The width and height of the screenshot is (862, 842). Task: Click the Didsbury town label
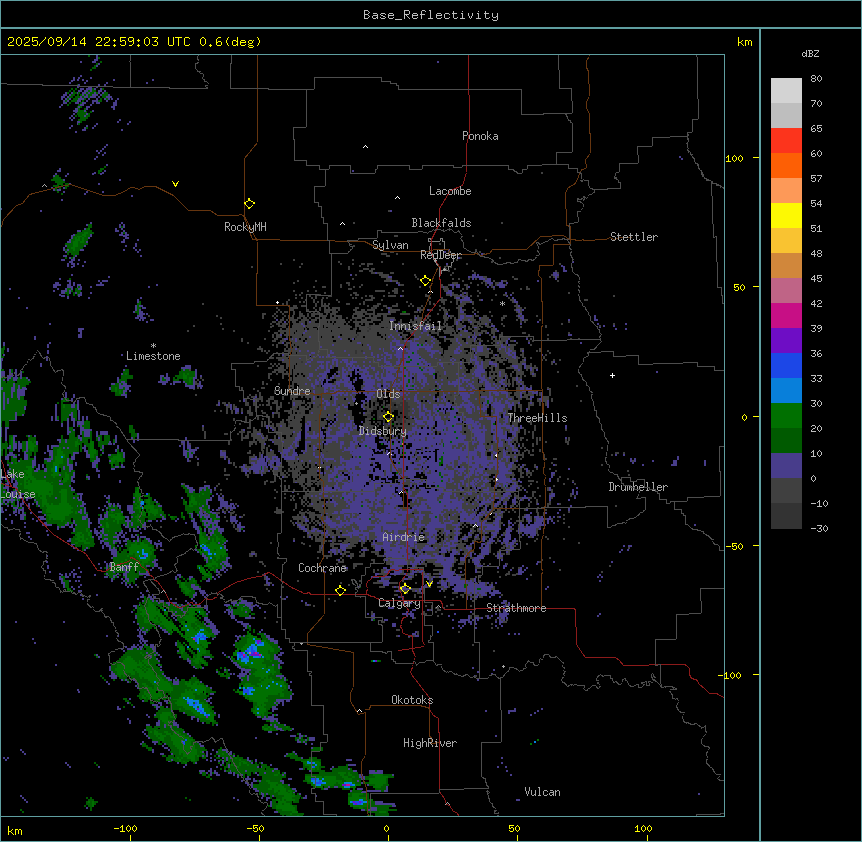(x=383, y=431)
